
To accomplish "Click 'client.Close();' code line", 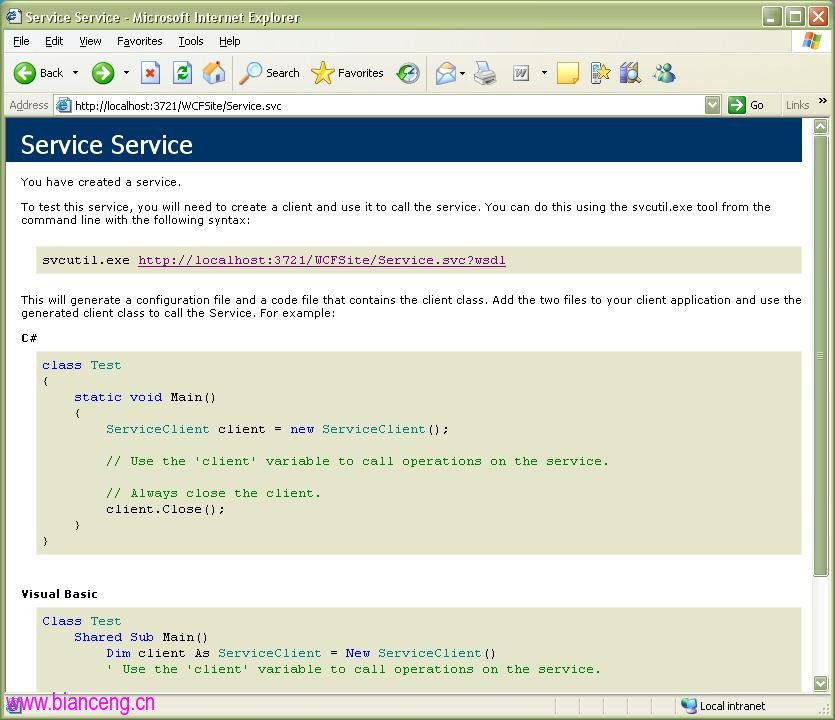I will point(165,509).
